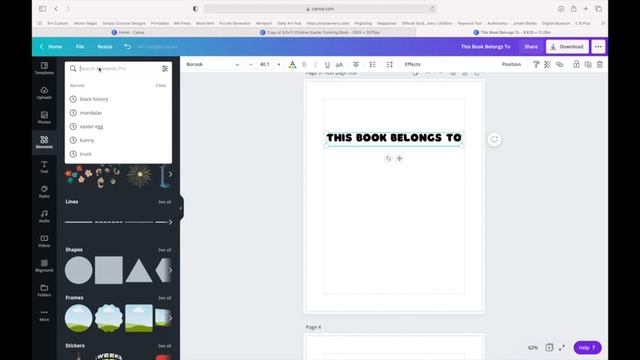The height and width of the screenshot is (360, 640).
Task: Open the File menu
Action: coord(80,47)
